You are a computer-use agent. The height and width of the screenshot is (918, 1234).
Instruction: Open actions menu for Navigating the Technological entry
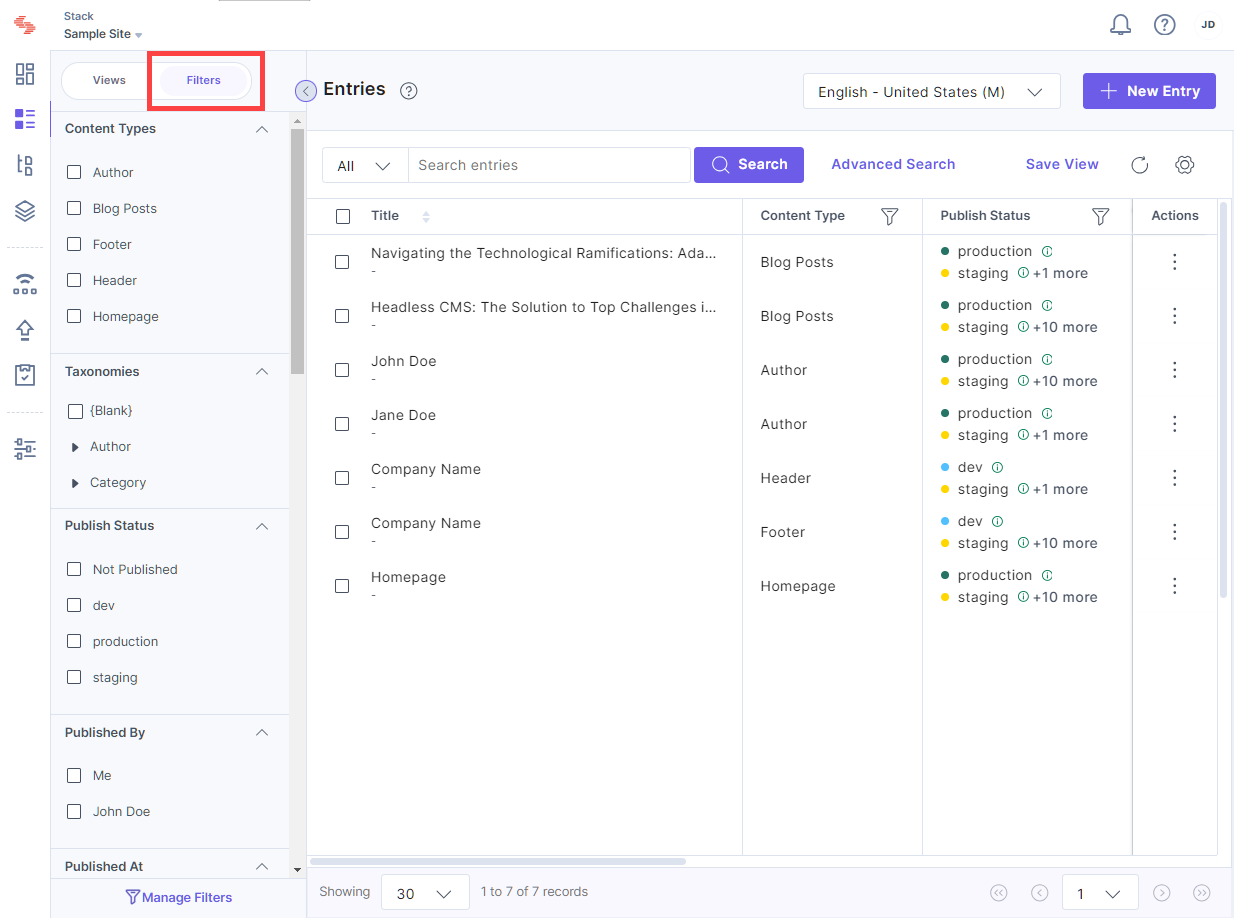tap(1175, 262)
